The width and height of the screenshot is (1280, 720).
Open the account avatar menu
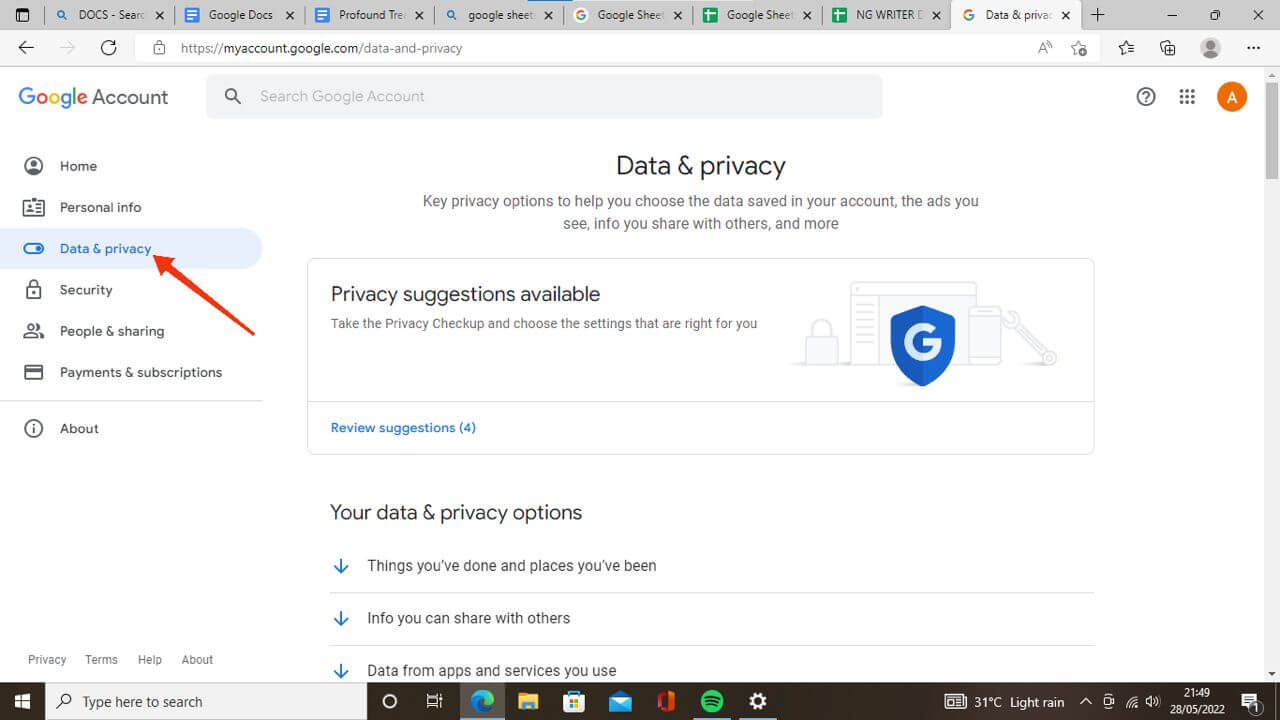[x=1231, y=96]
